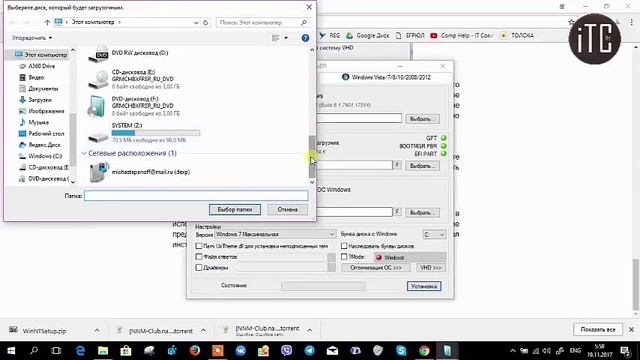The width and height of the screenshot is (640, 360).
Task: Open Mail app from taskbar
Action: point(332,351)
